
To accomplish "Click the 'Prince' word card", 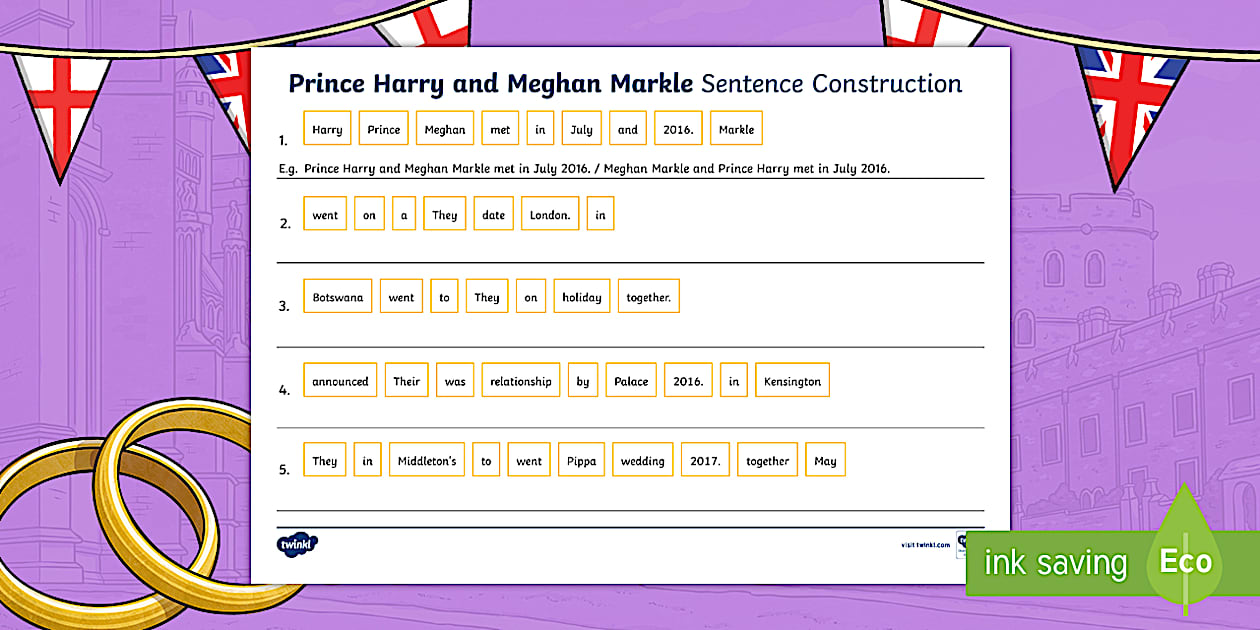I will [383, 129].
